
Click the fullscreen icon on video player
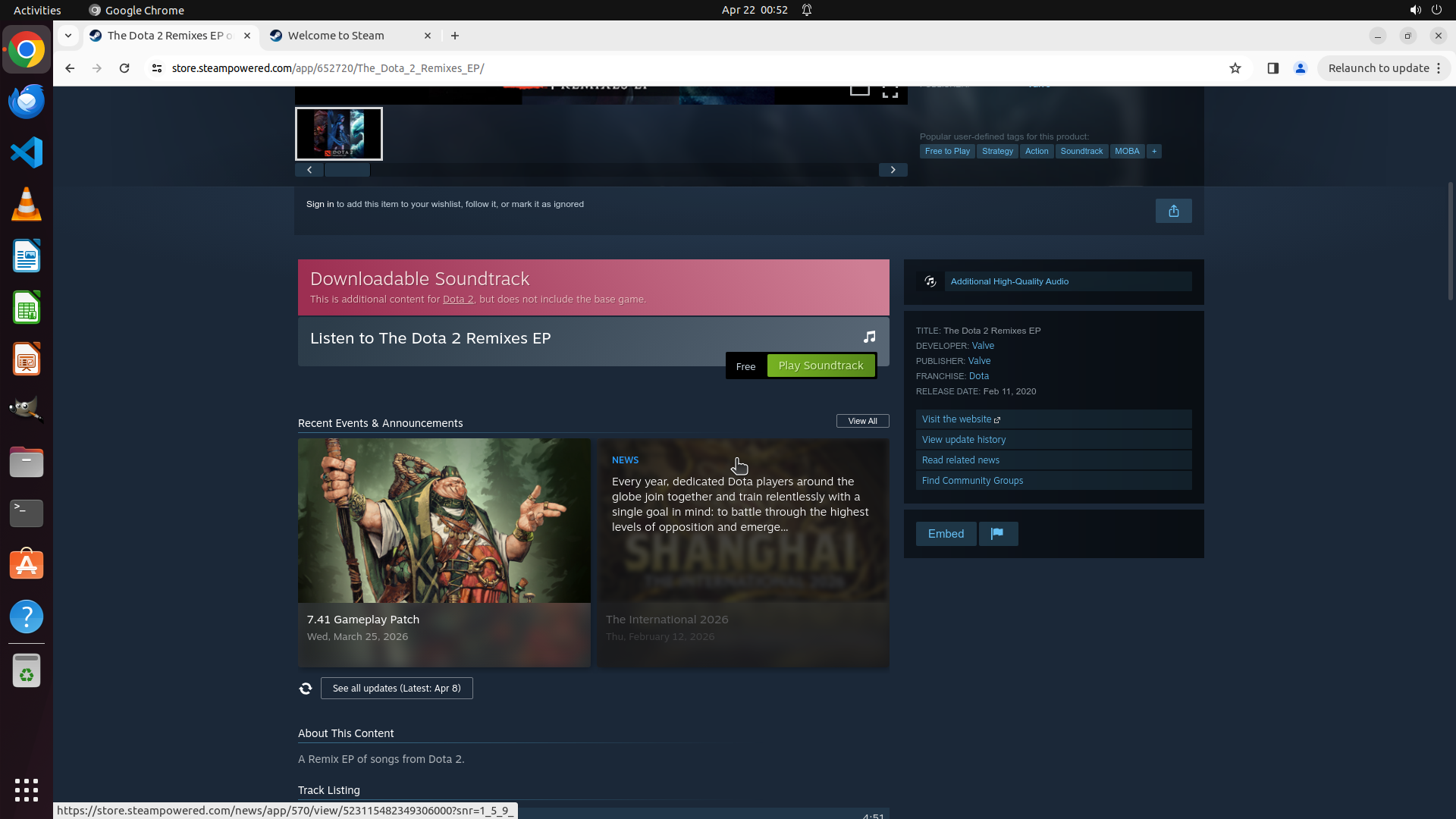click(890, 92)
